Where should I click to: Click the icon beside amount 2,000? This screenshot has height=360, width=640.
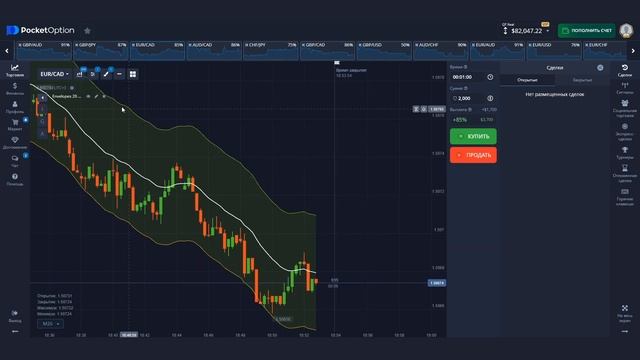490,98
